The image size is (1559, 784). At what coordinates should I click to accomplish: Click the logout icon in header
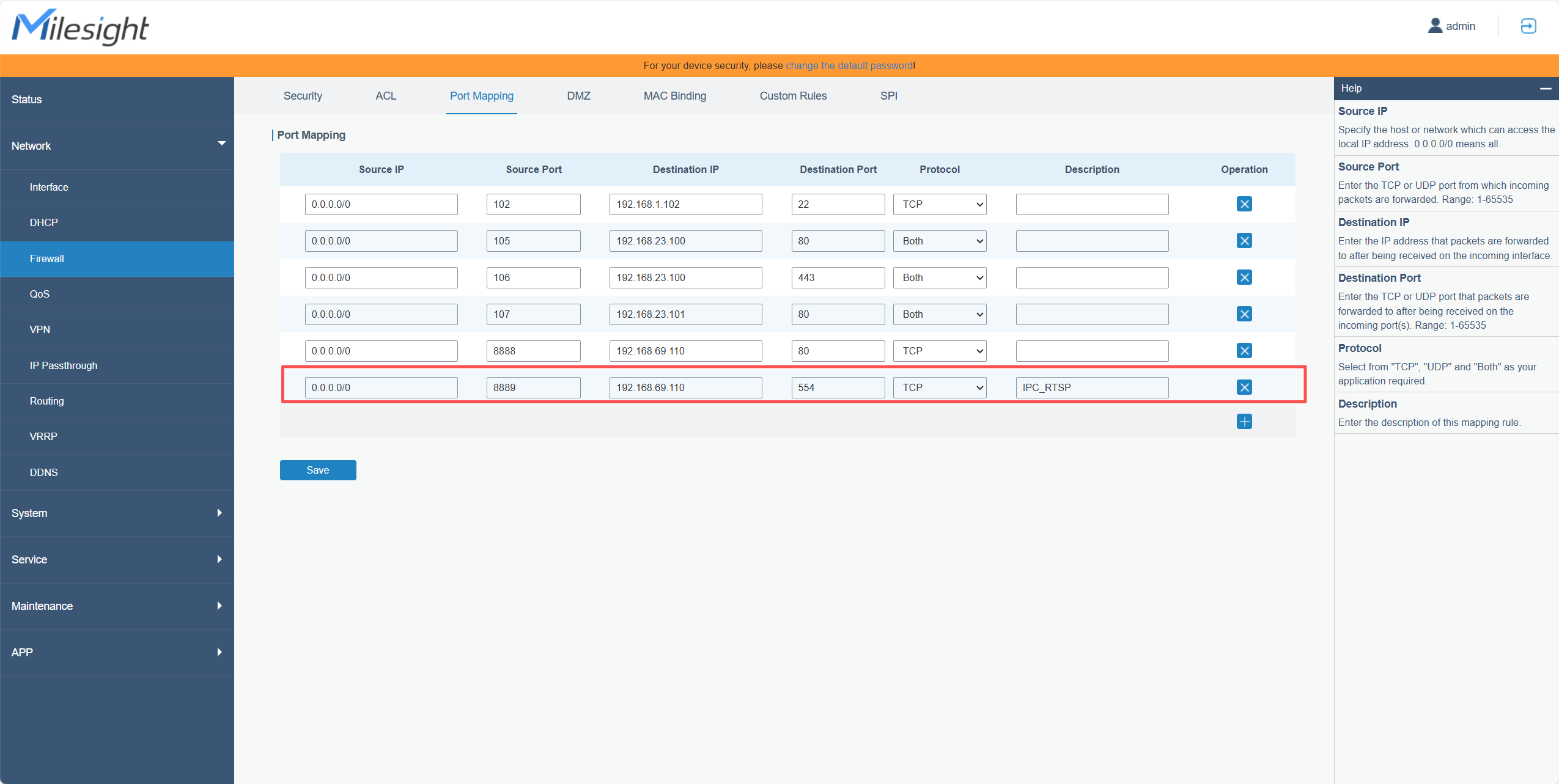point(1528,26)
